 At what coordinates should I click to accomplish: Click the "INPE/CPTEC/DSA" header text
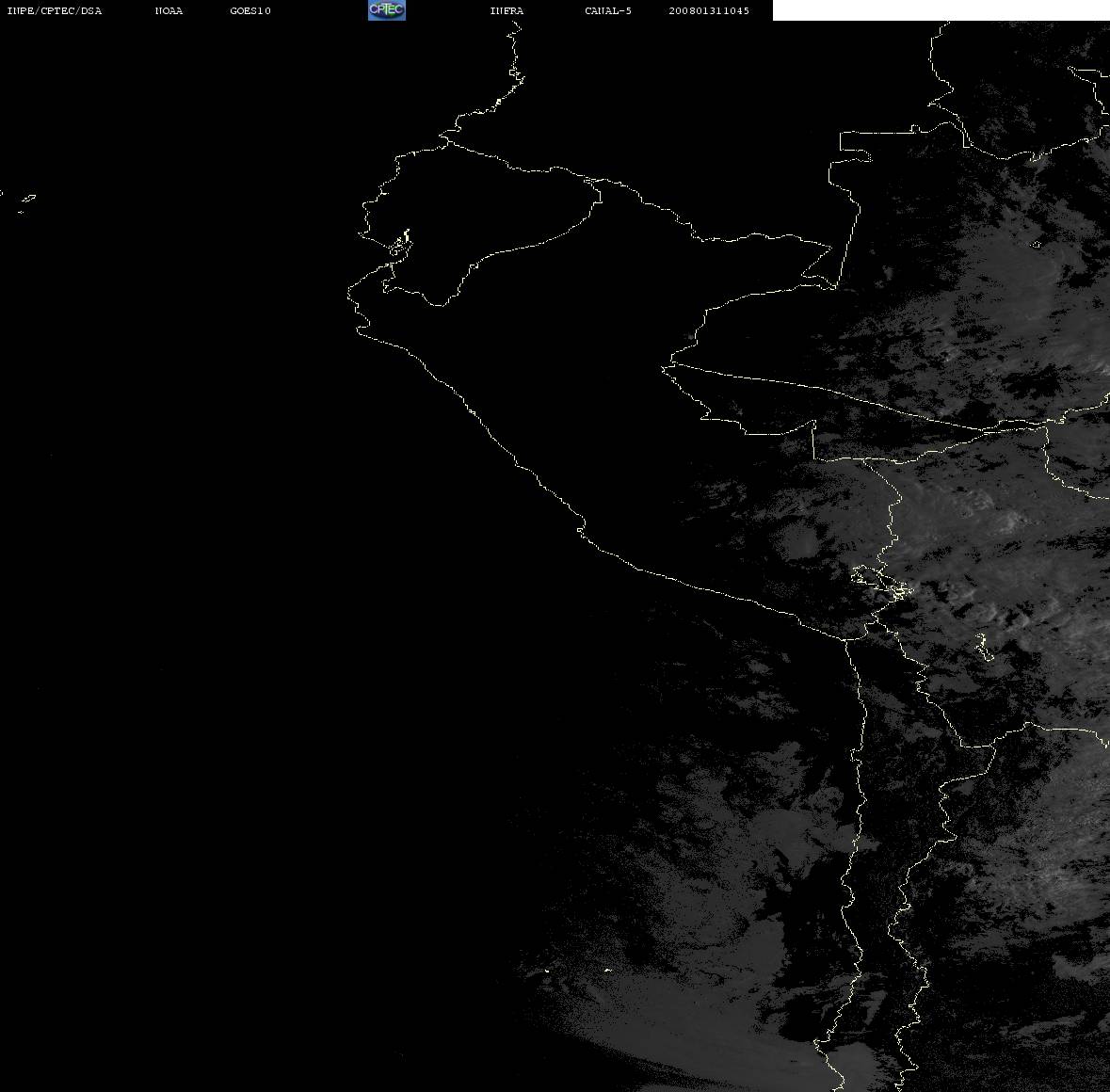(x=55, y=10)
